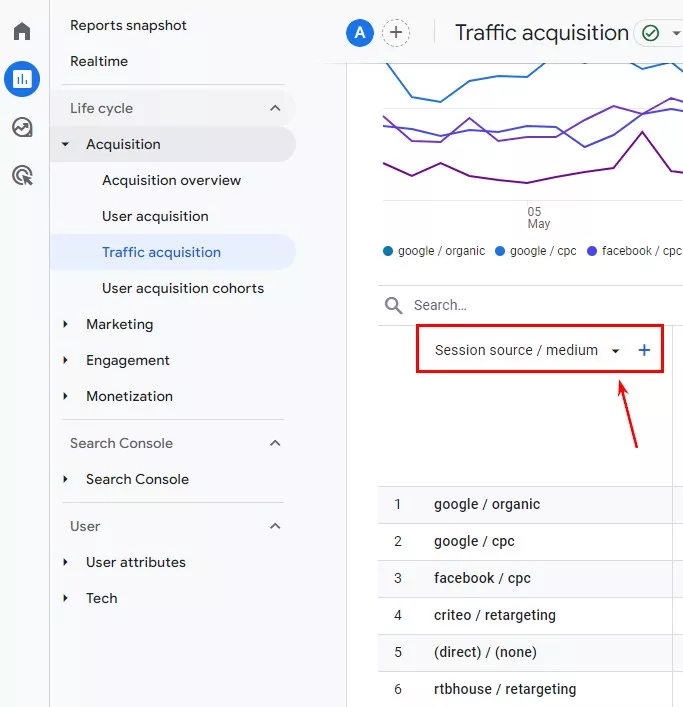Collapse the User section chevron
Screen dimensions: 683x707
(x=275, y=526)
